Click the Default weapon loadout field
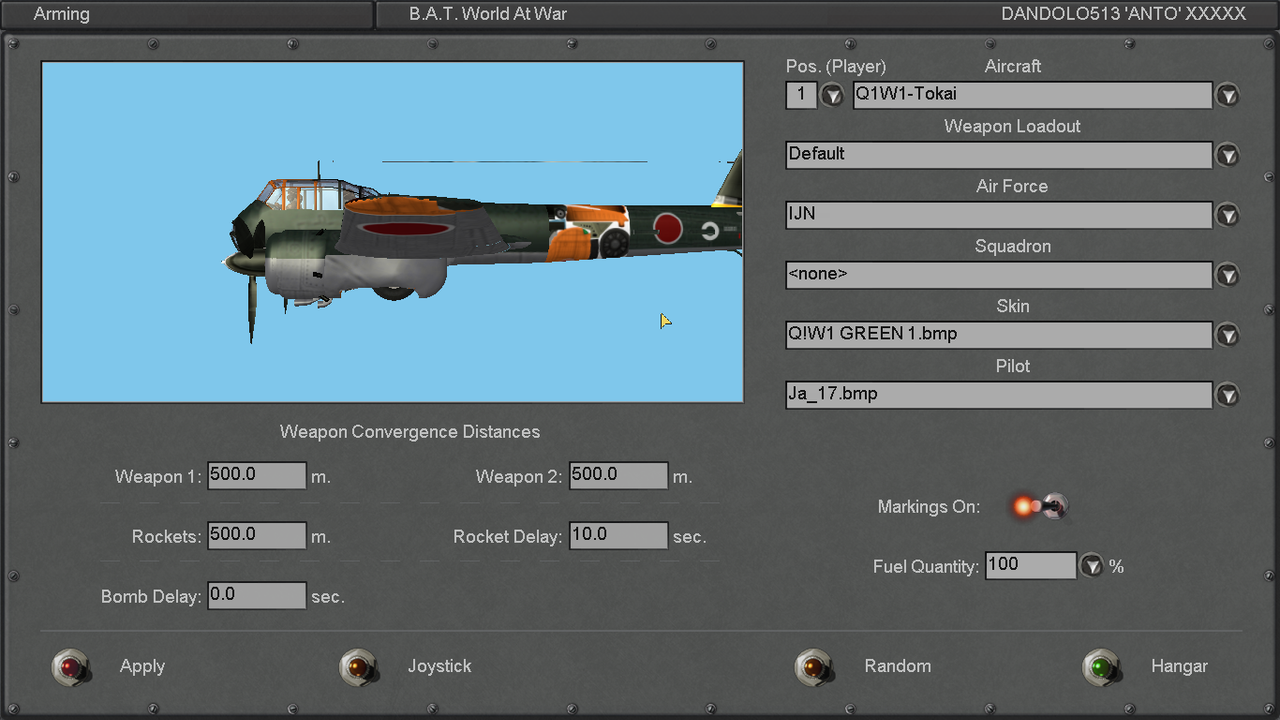Viewport: 1280px width, 720px height. point(999,155)
